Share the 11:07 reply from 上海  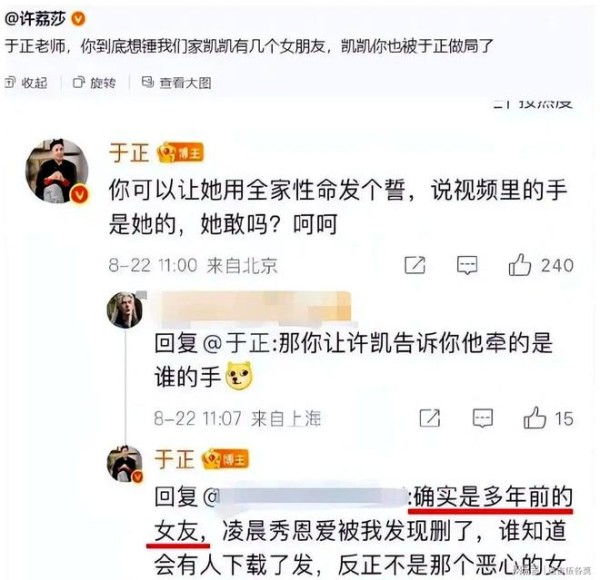430,418
